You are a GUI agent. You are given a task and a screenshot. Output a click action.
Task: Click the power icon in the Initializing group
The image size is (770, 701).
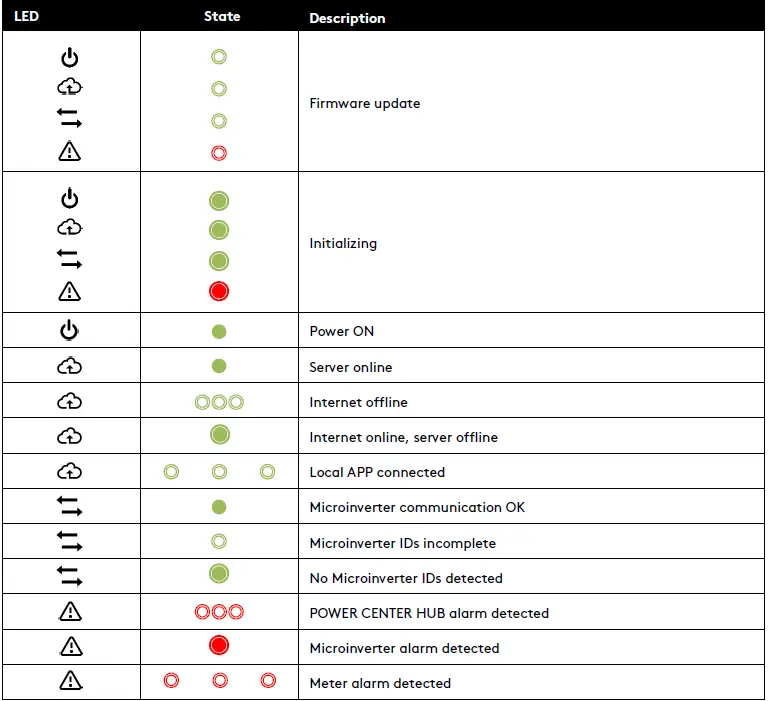69,198
